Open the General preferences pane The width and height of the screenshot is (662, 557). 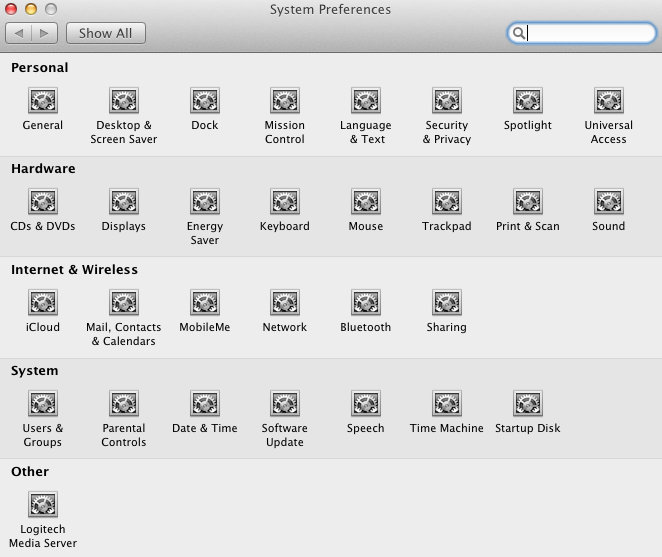click(x=43, y=101)
